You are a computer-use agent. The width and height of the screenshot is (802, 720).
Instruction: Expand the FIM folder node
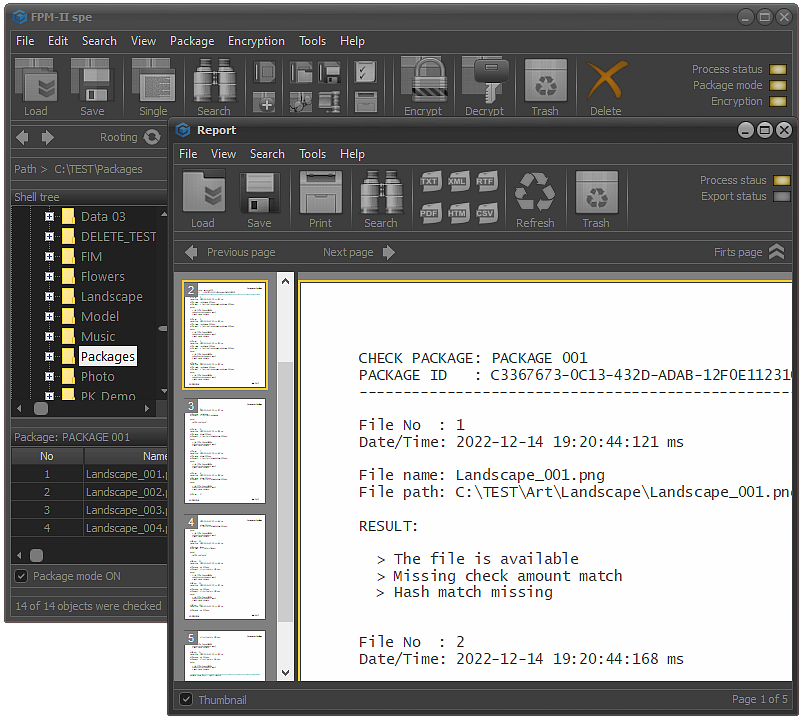click(x=49, y=257)
